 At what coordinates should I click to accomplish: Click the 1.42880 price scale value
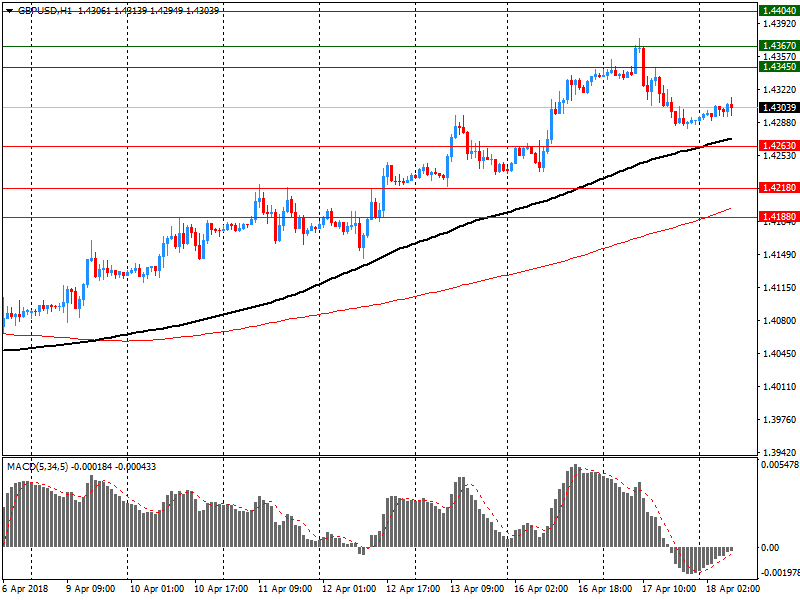pyautogui.click(x=779, y=122)
